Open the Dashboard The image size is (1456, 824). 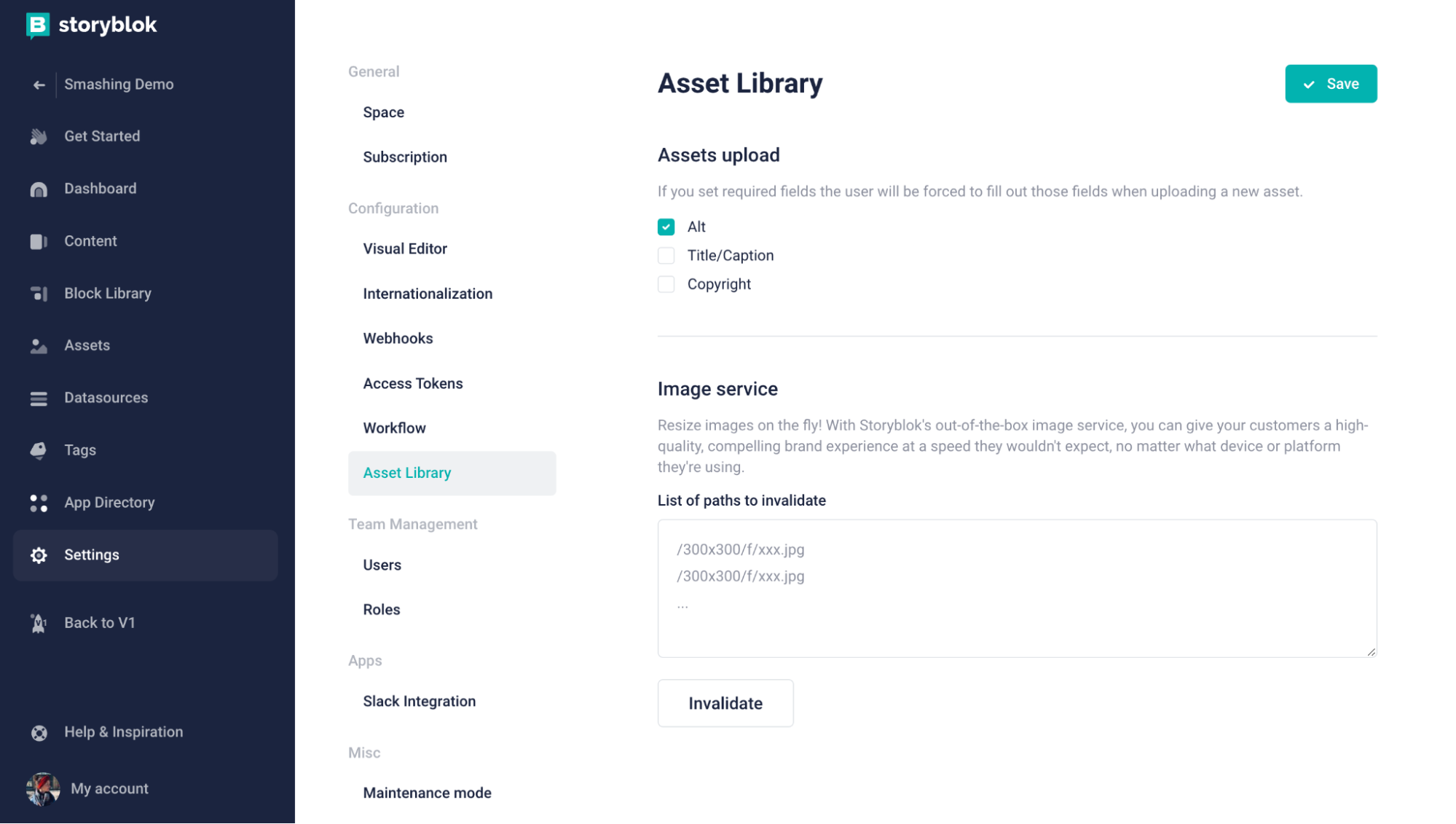tap(100, 188)
